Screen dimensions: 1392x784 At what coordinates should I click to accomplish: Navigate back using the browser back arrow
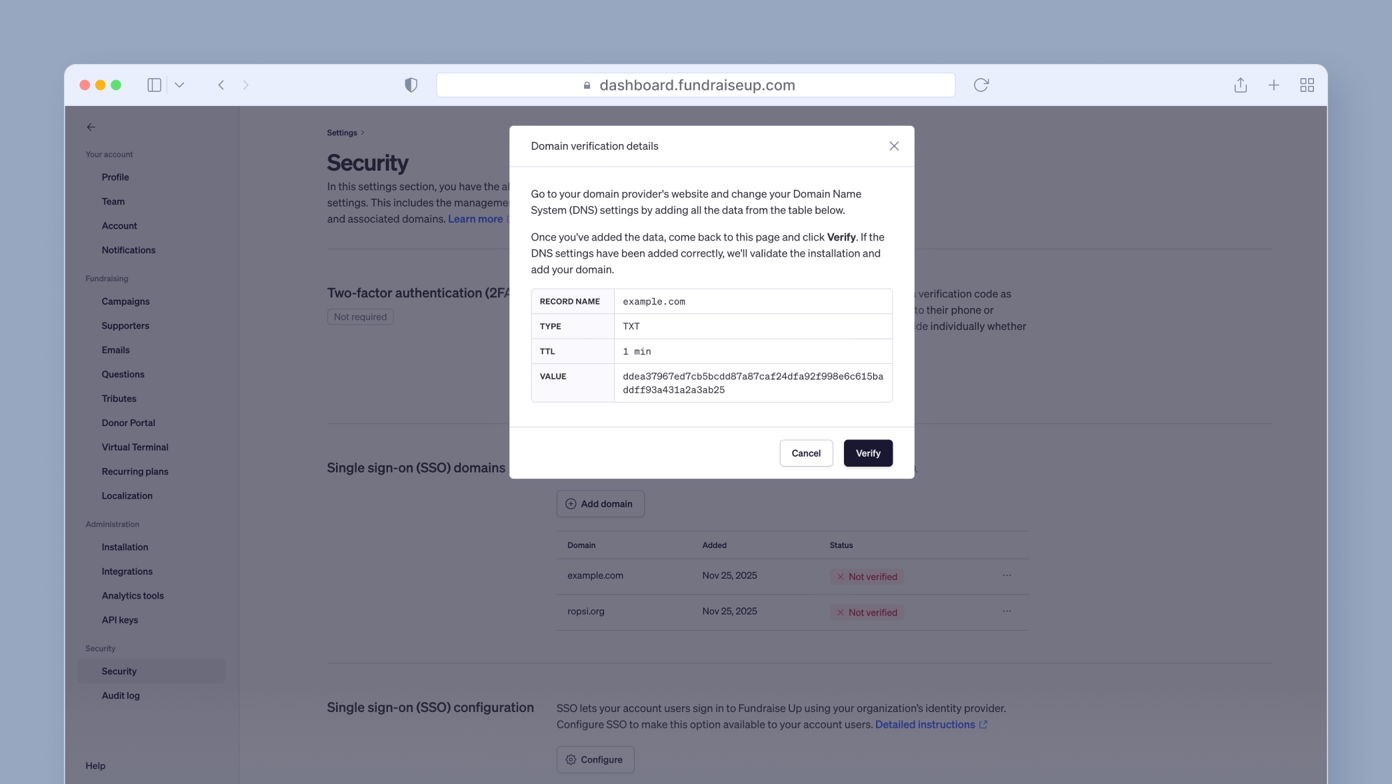(x=221, y=85)
